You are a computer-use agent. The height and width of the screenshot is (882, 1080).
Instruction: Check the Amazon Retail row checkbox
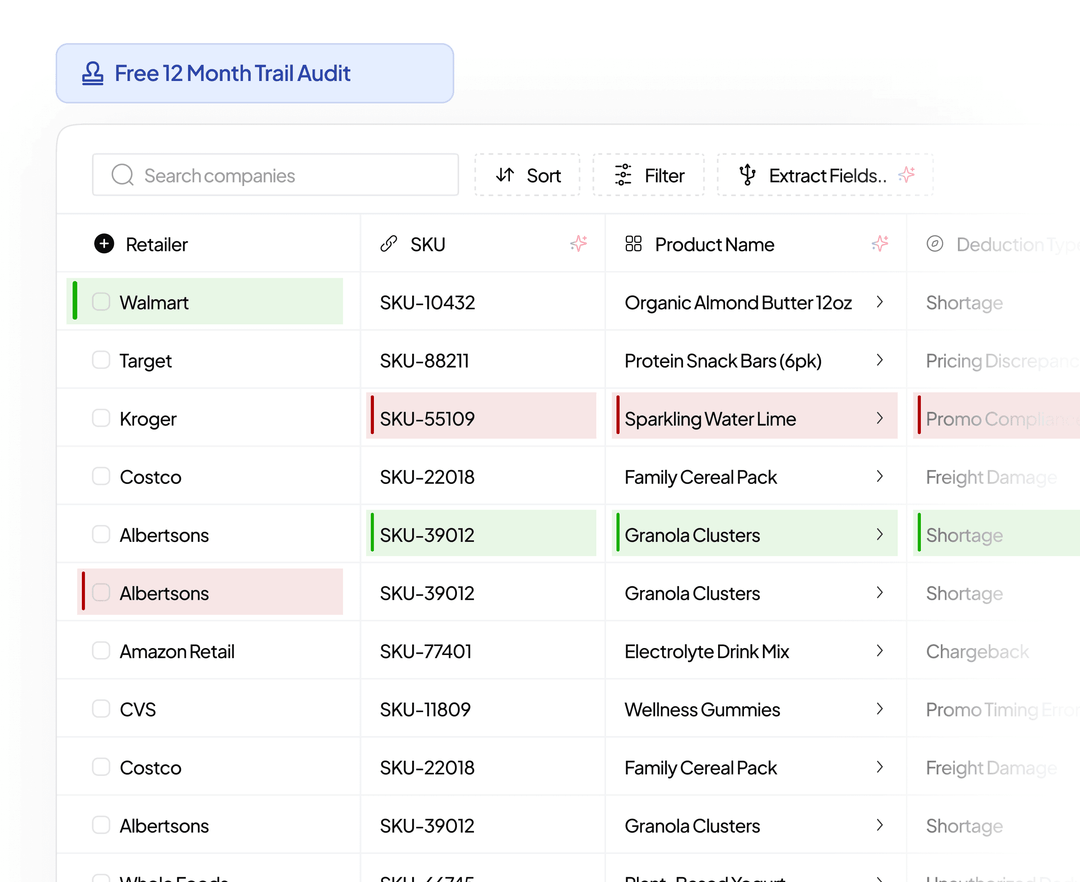click(x=101, y=651)
